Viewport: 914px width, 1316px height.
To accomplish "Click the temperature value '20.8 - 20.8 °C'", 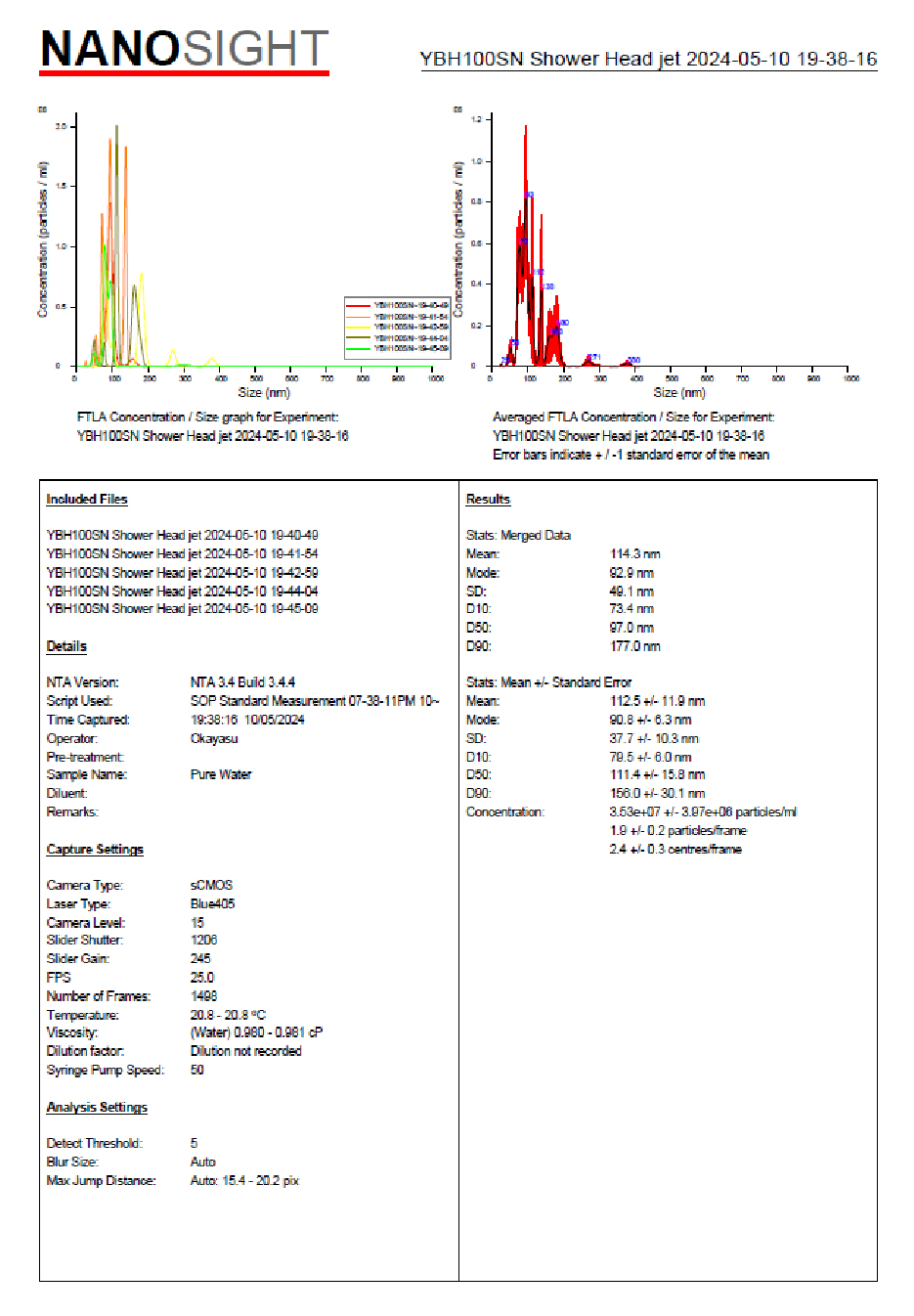I will pyautogui.click(x=228, y=1015).
